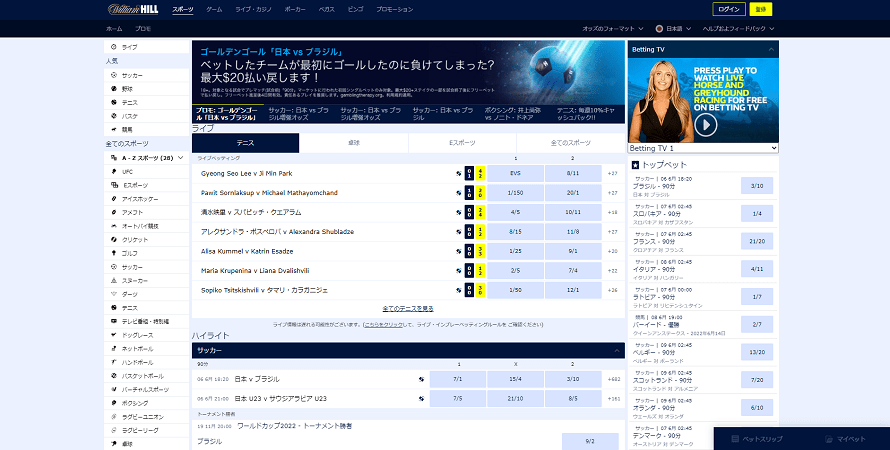This screenshot has width=890, height=450.
Task: Collapse the サッカー highlights section
Action: [616, 351]
